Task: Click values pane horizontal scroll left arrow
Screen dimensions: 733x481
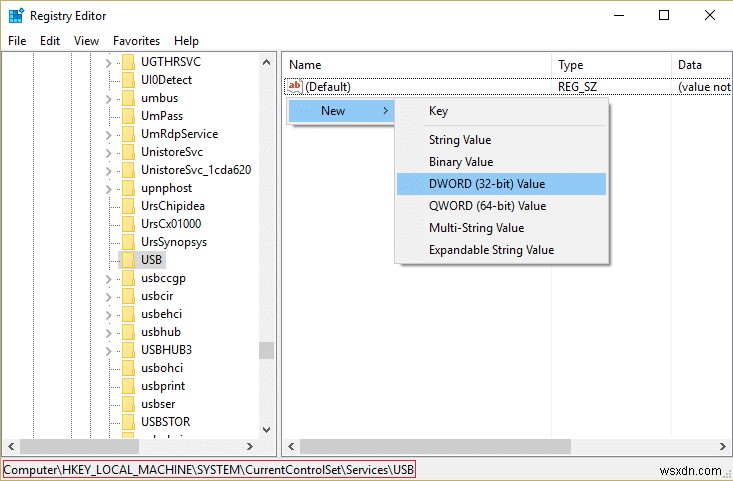Action: pyautogui.click(x=291, y=446)
